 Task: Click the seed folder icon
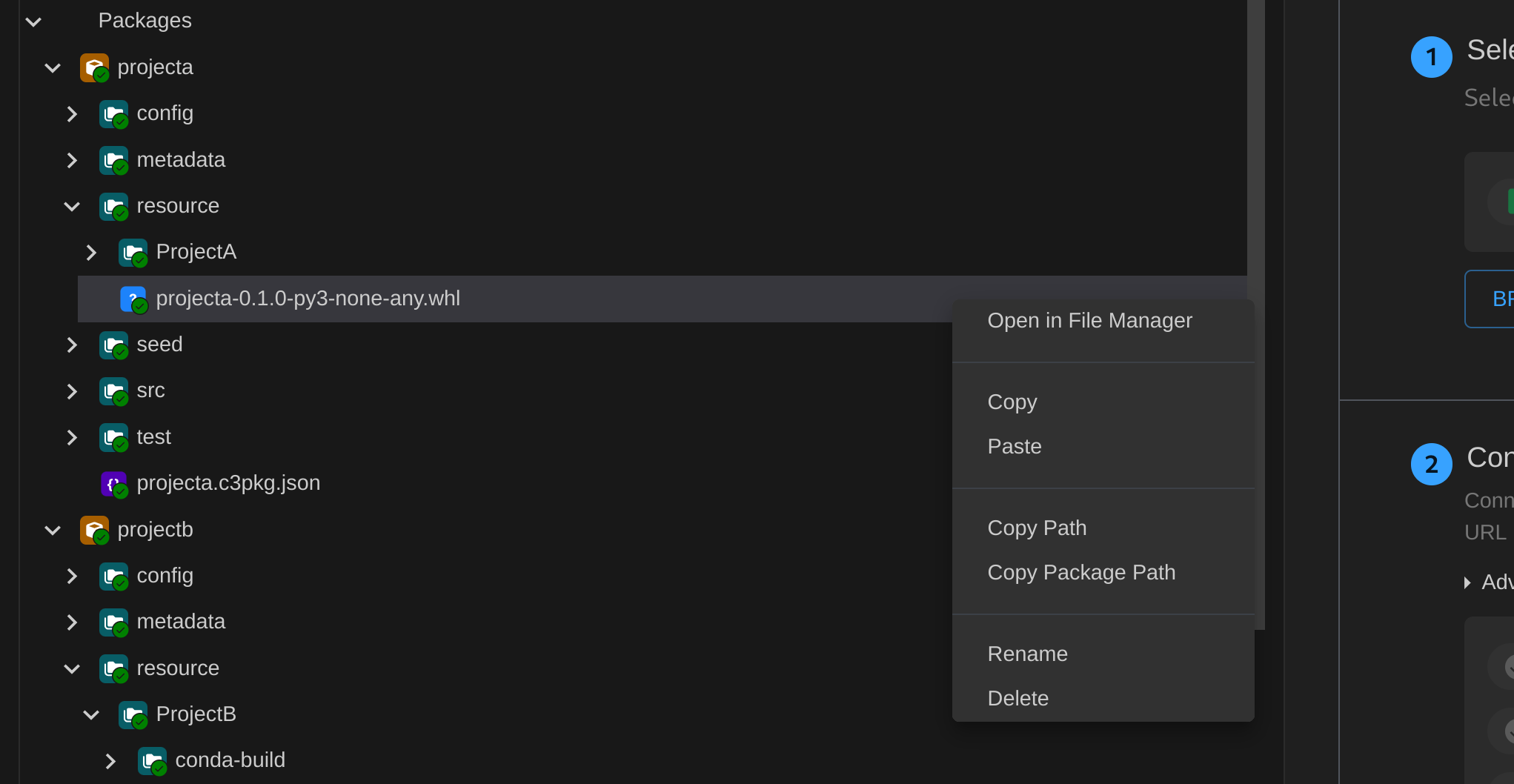click(113, 345)
